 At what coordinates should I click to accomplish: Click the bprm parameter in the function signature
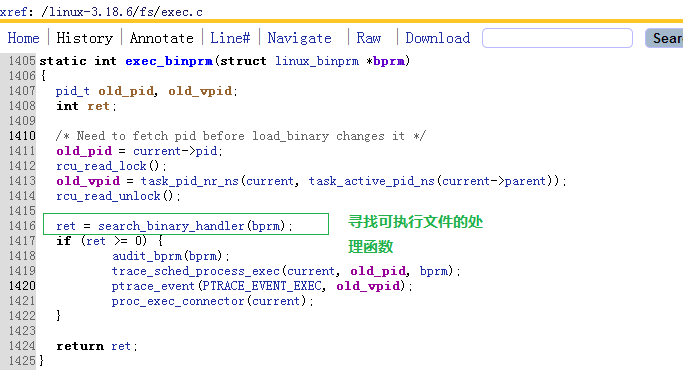tap(389, 61)
